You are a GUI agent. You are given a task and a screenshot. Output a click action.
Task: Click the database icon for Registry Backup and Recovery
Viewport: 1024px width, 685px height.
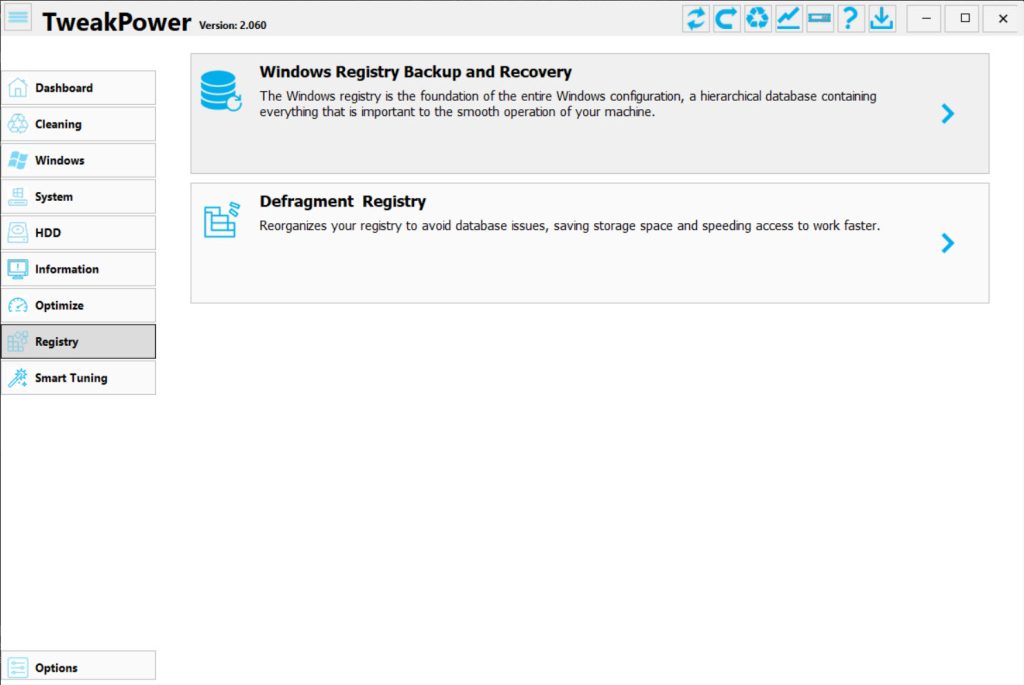tap(221, 91)
